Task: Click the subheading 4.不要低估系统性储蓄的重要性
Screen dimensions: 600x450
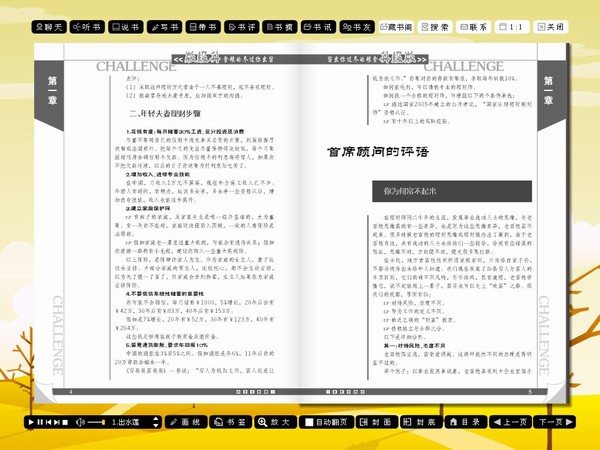Action: 165,294
